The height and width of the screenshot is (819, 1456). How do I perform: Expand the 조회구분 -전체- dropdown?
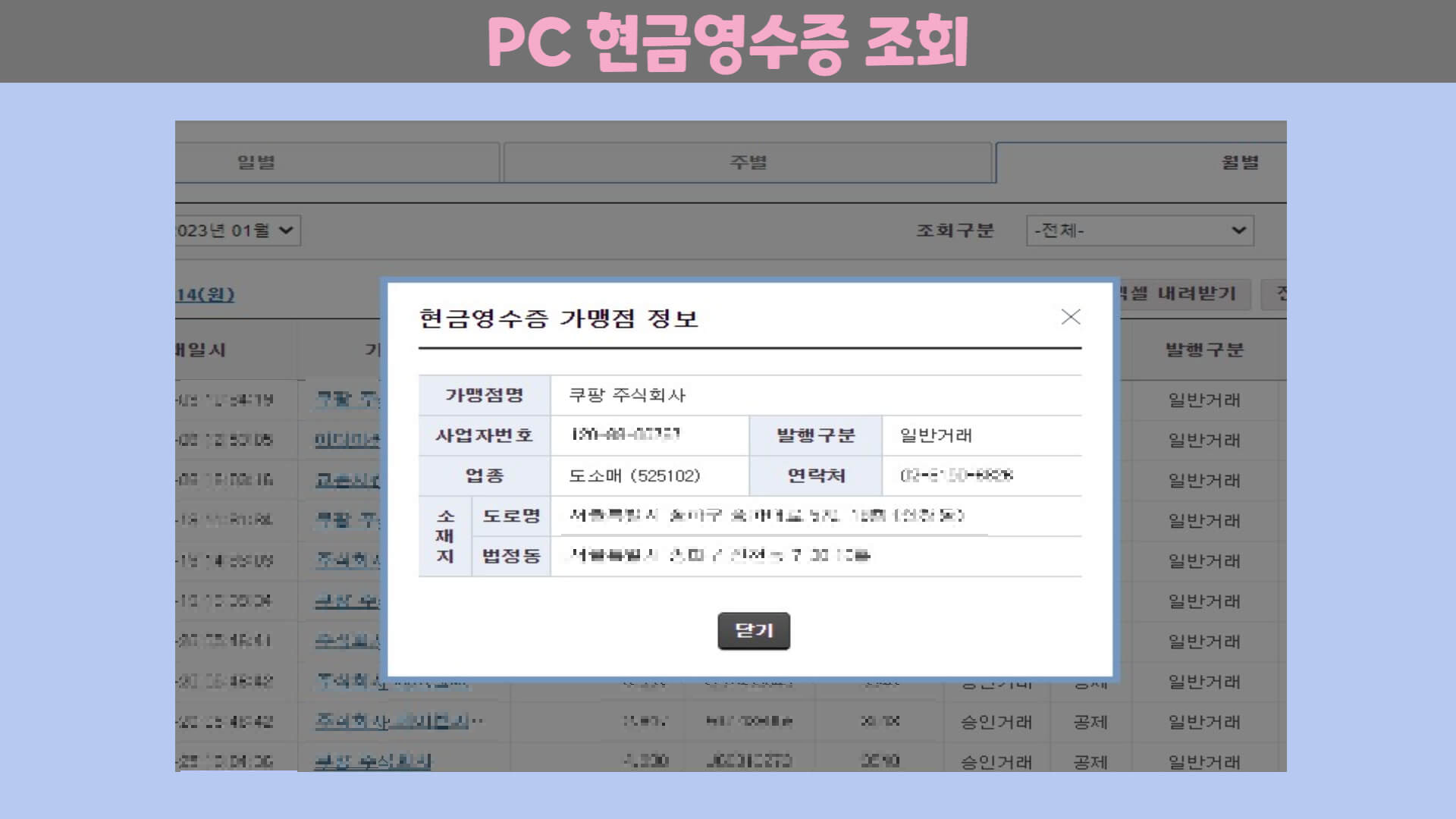pos(1139,231)
